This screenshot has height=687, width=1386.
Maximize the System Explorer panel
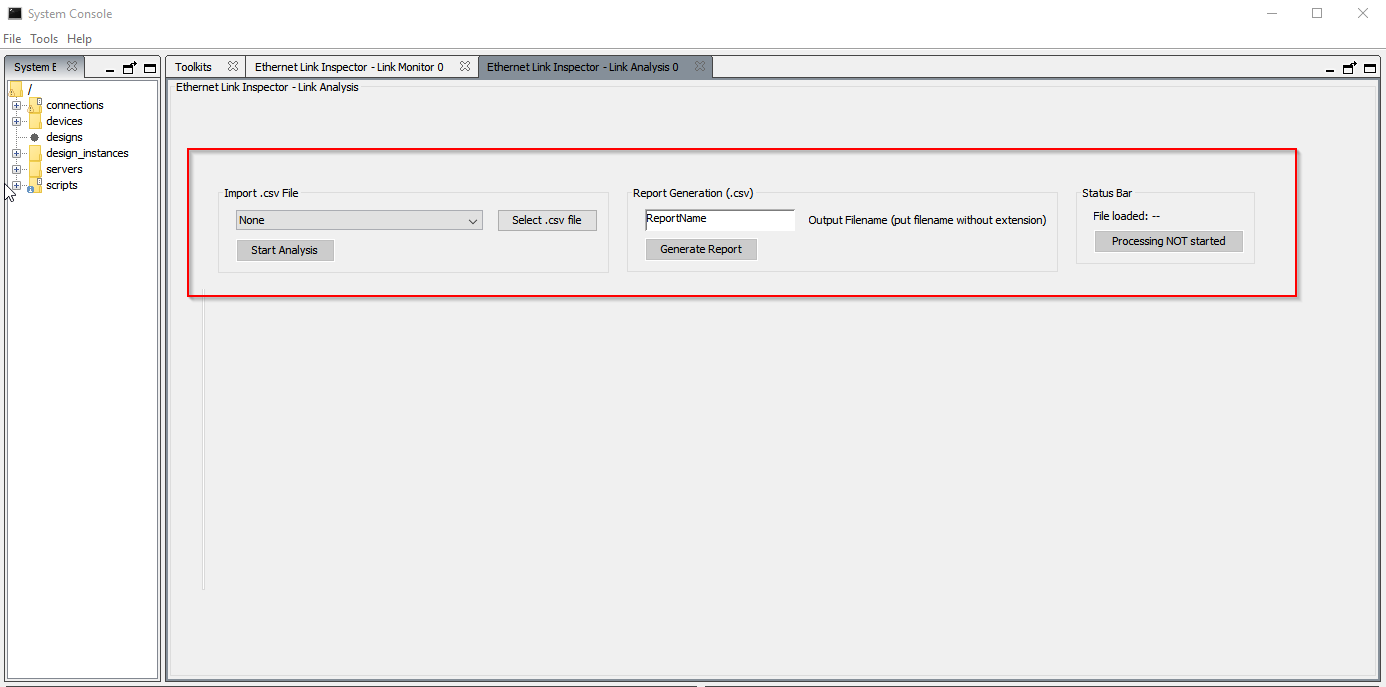[150, 68]
